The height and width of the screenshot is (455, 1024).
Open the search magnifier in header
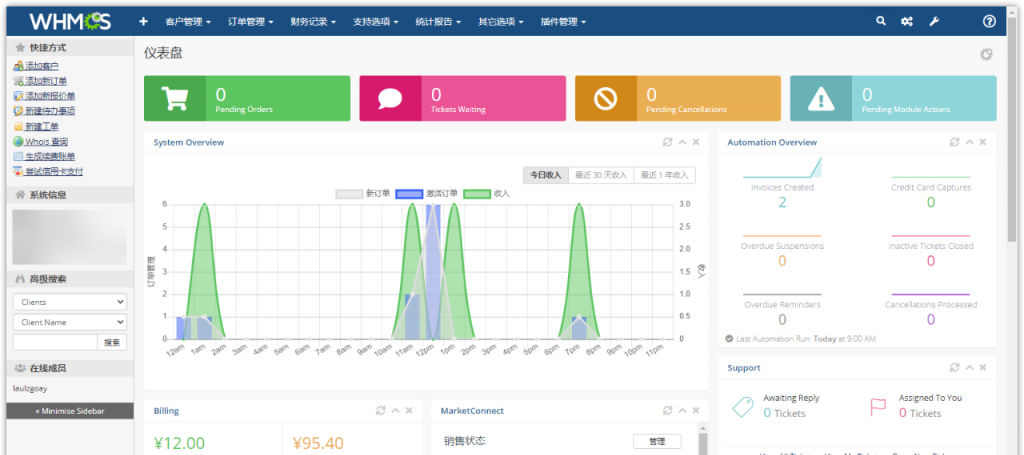tap(881, 21)
